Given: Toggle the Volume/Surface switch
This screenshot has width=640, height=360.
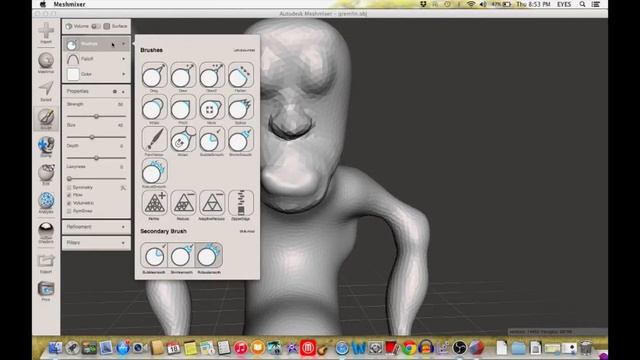Looking at the screenshot, I should pyautogui.click(x=96, y=26).
